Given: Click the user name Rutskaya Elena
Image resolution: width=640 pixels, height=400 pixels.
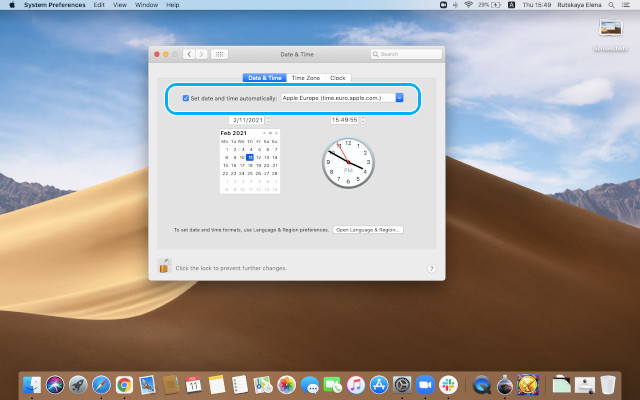Looking at the screenshot, I should [x=579, y=5].
